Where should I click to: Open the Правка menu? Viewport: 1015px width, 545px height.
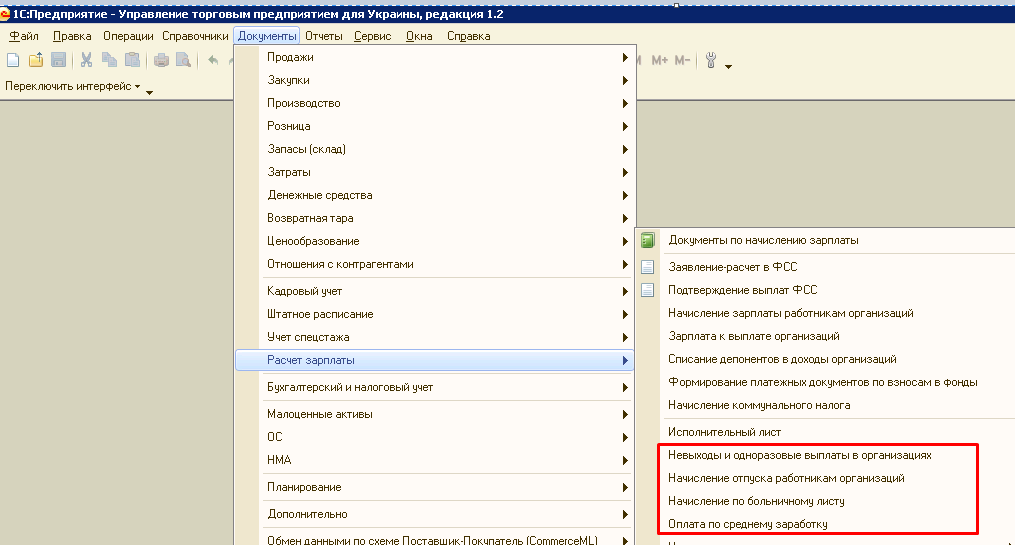coord(72,36)
